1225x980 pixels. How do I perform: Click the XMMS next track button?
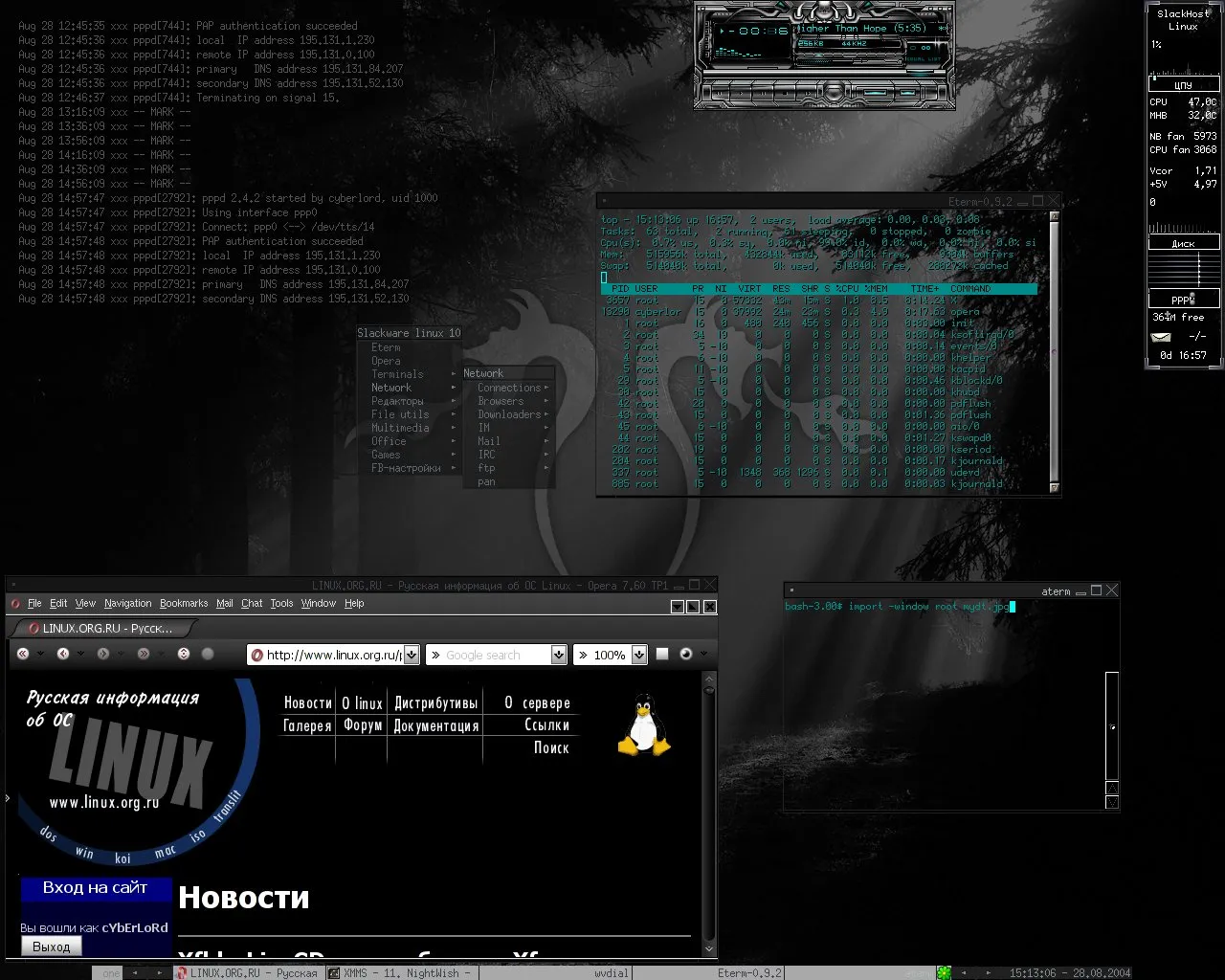pyautogui.click(x=808, y=93)
